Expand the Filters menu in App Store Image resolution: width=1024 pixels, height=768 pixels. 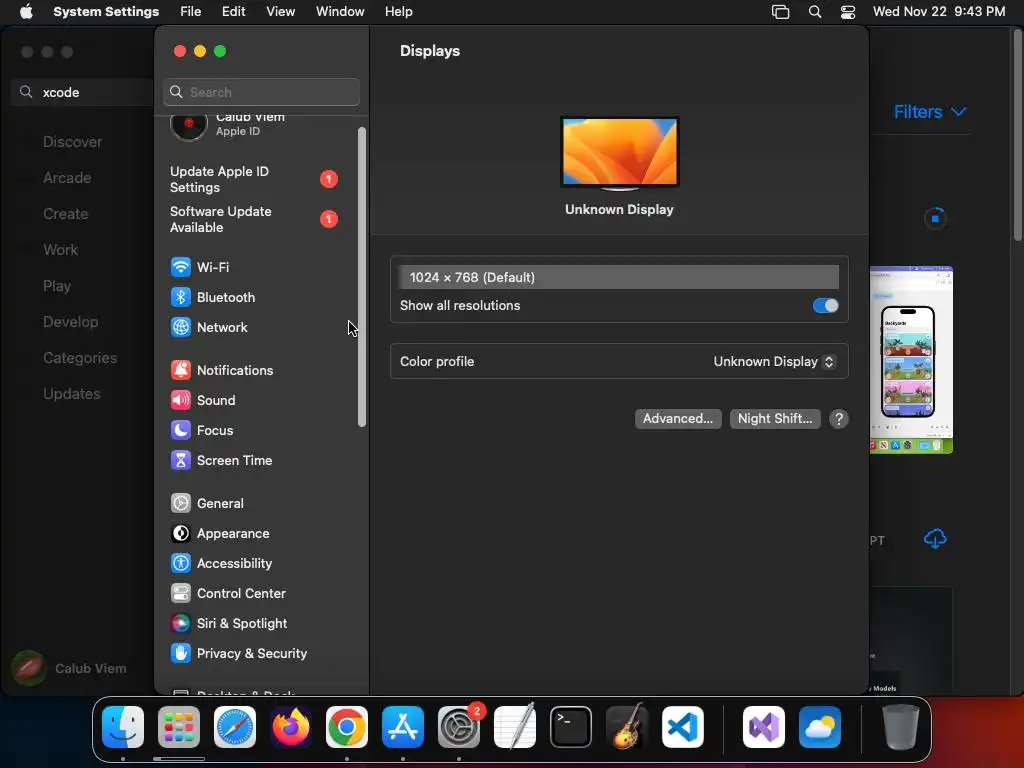929,112
